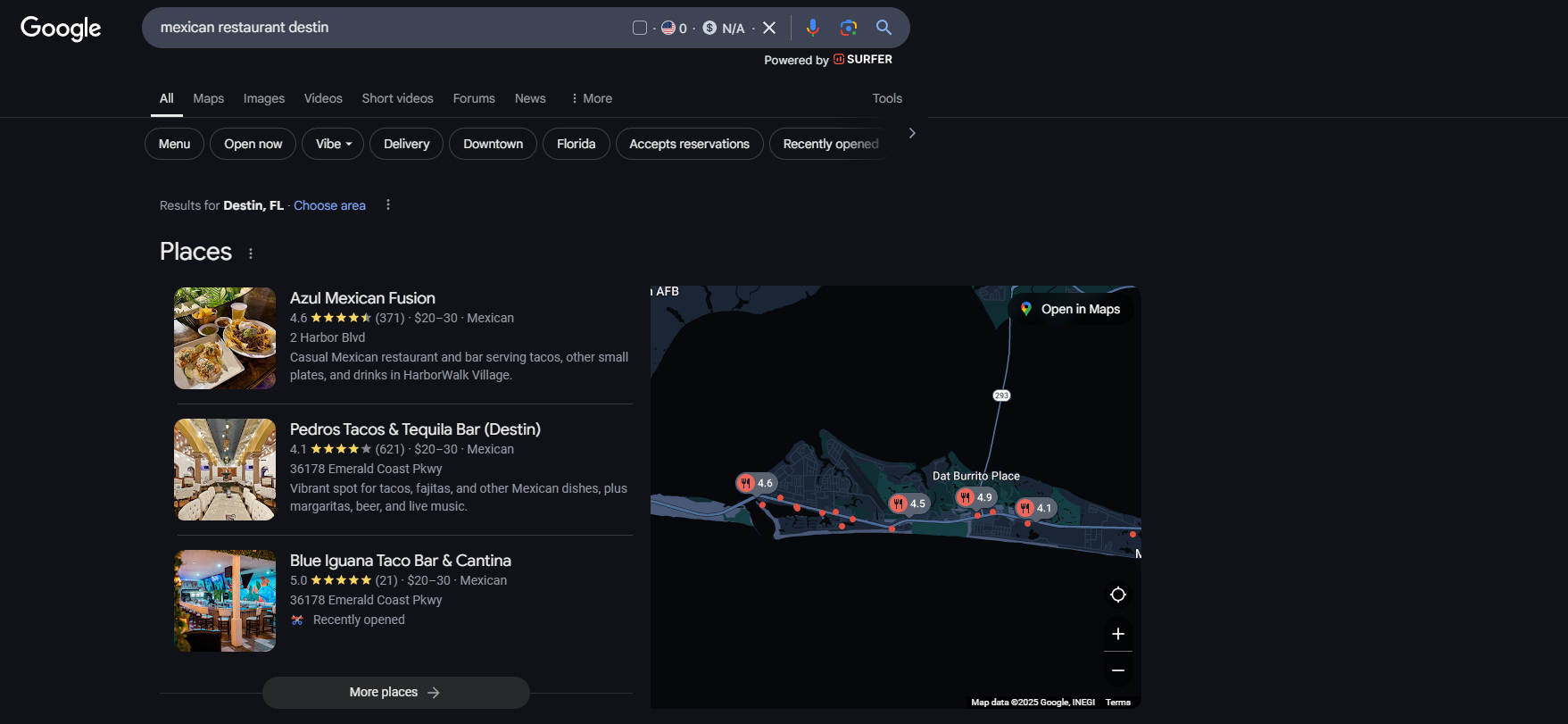This screenshot has width=1568, height=724.
Task: Open the Azul Mexican Fusion listing
Action: [362, 298]
